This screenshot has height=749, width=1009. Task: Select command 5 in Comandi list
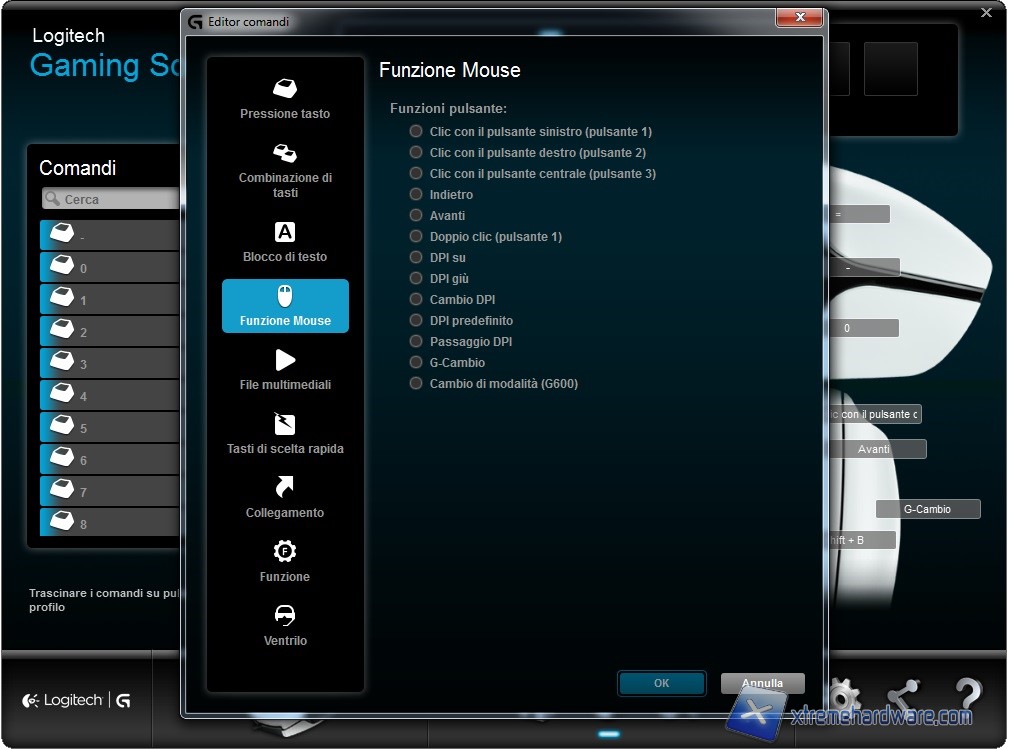pos(110,428)
